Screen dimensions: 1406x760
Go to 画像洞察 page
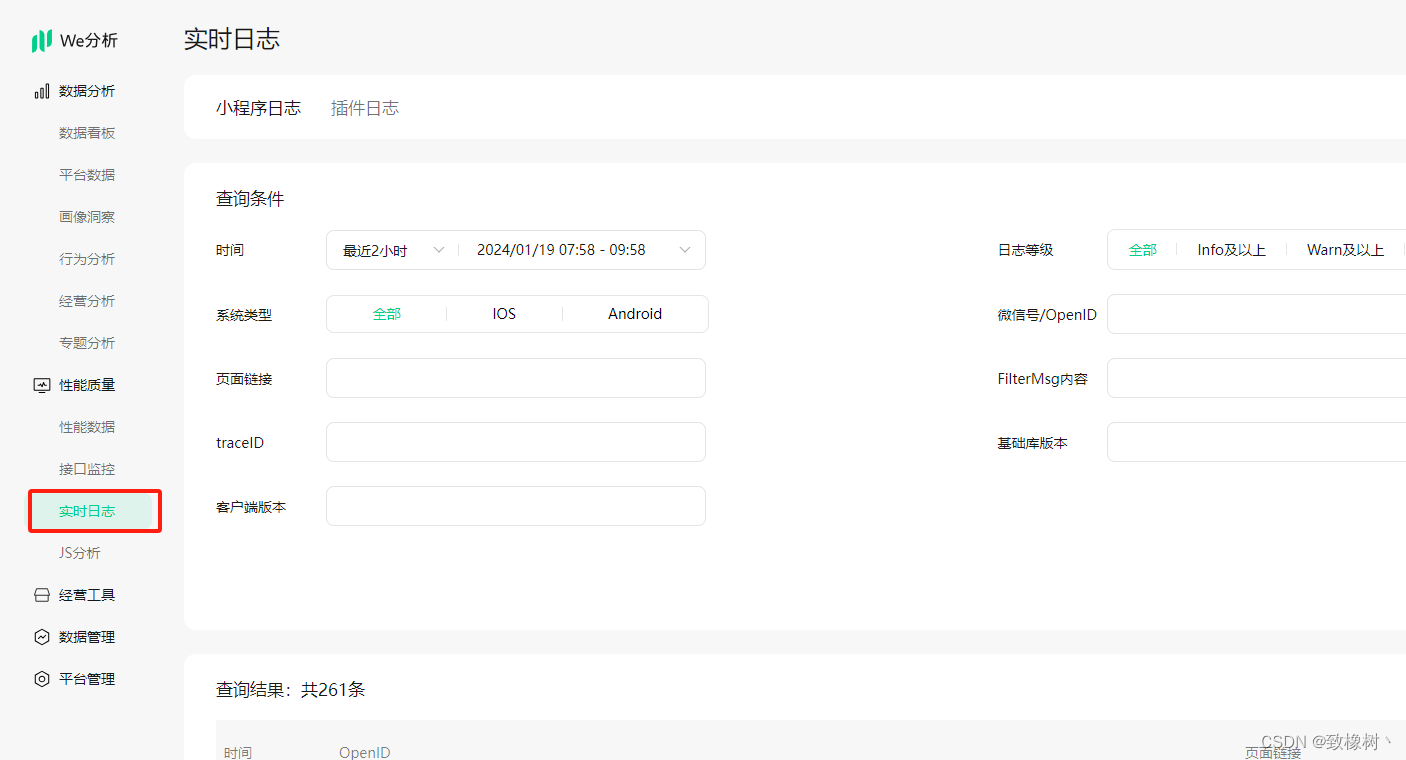[87, 217]
